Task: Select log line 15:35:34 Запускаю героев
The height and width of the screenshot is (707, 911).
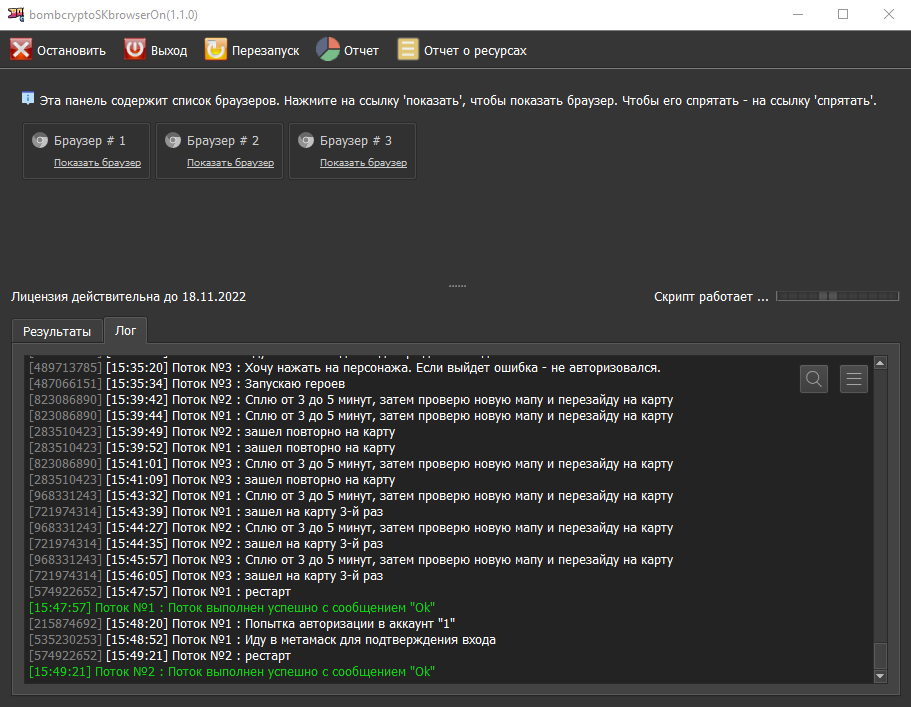Action: click(187, 384)
